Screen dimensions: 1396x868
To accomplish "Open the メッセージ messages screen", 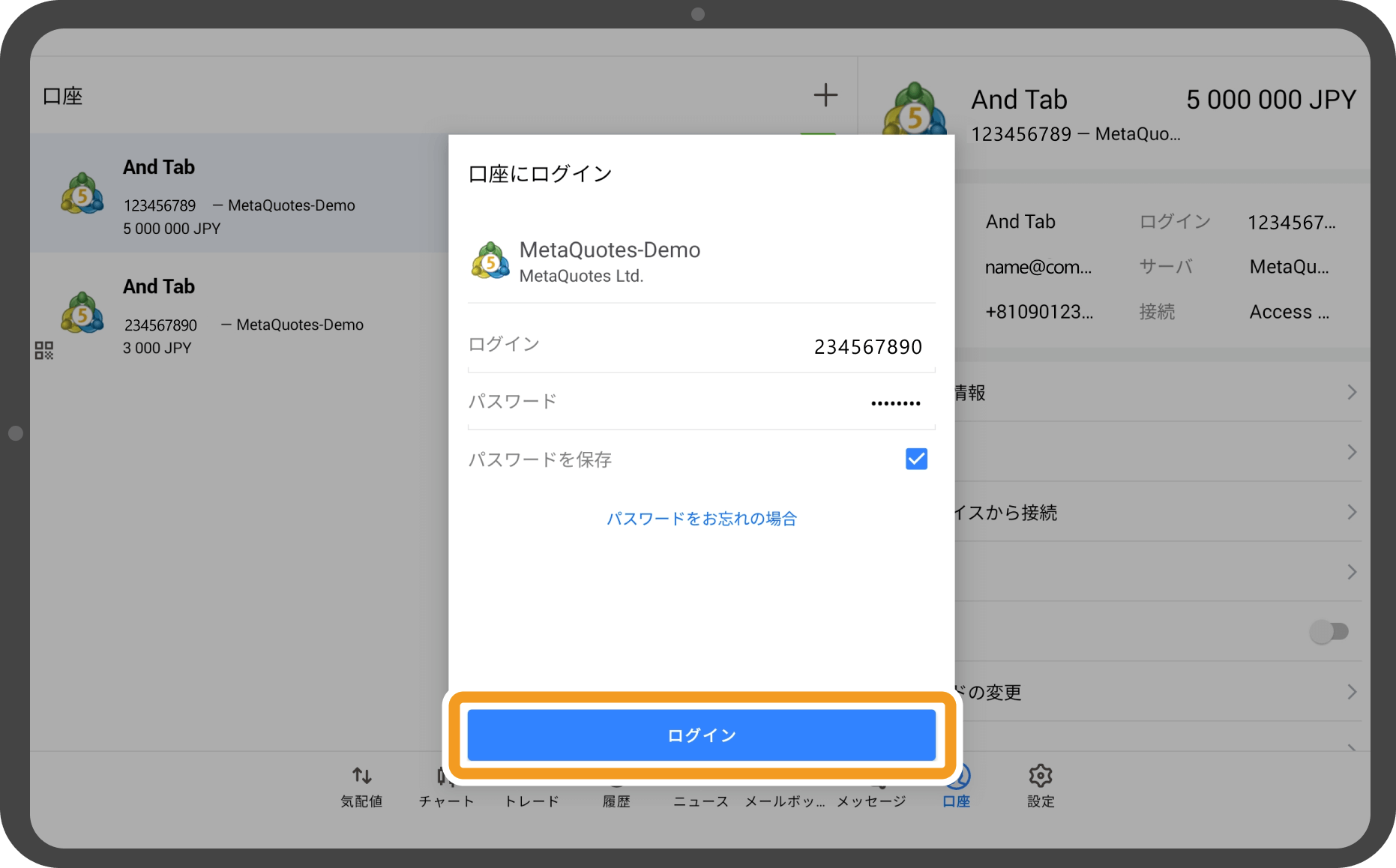I will pos(870,786).
